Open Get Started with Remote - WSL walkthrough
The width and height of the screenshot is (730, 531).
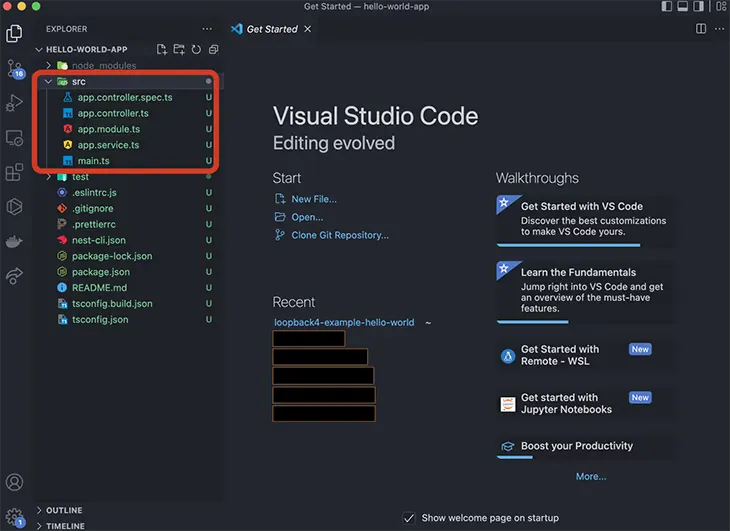point(585,356)
